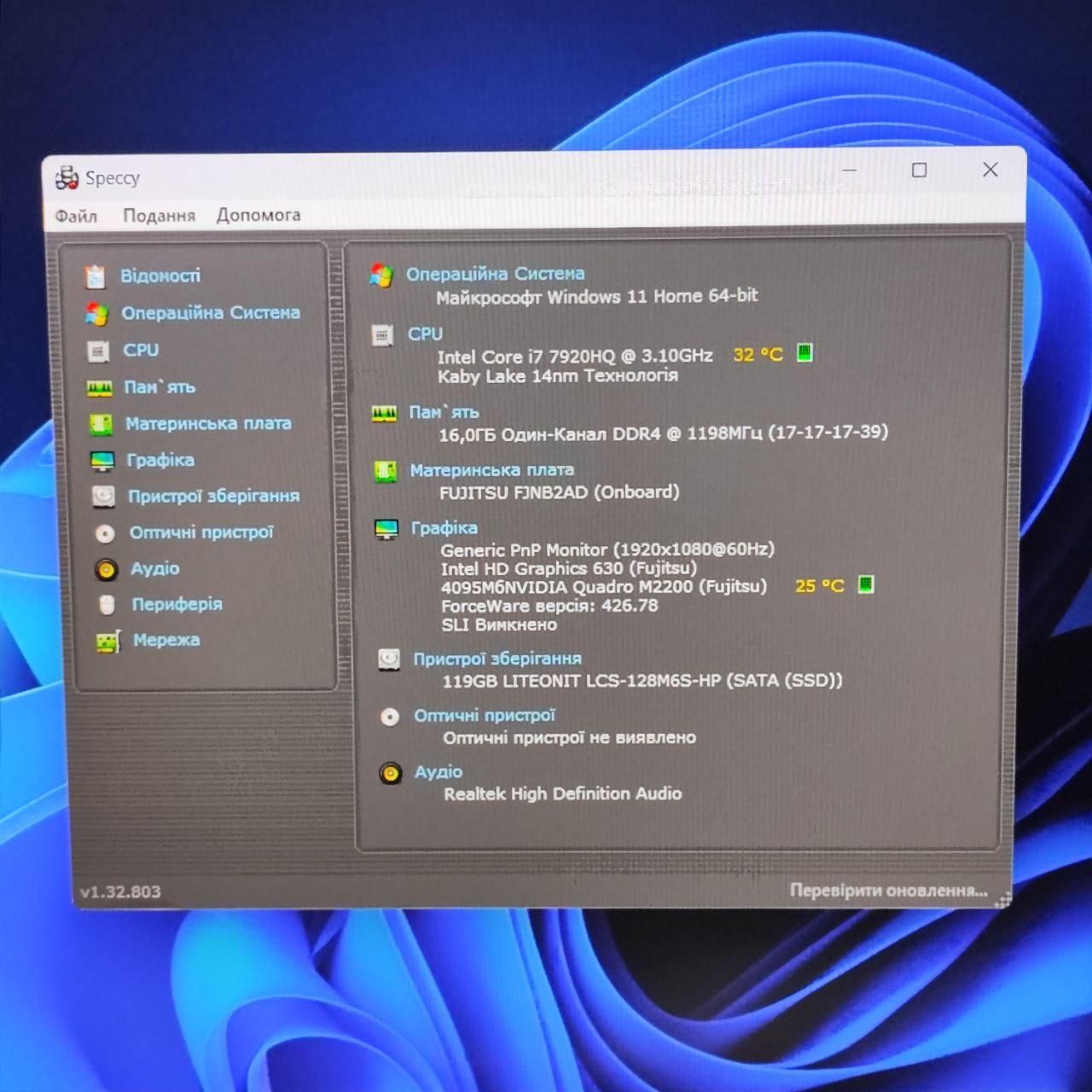Open the Аудіо summary heading link
This screenshot has height=1092, width=1092.
coord(439,771)
